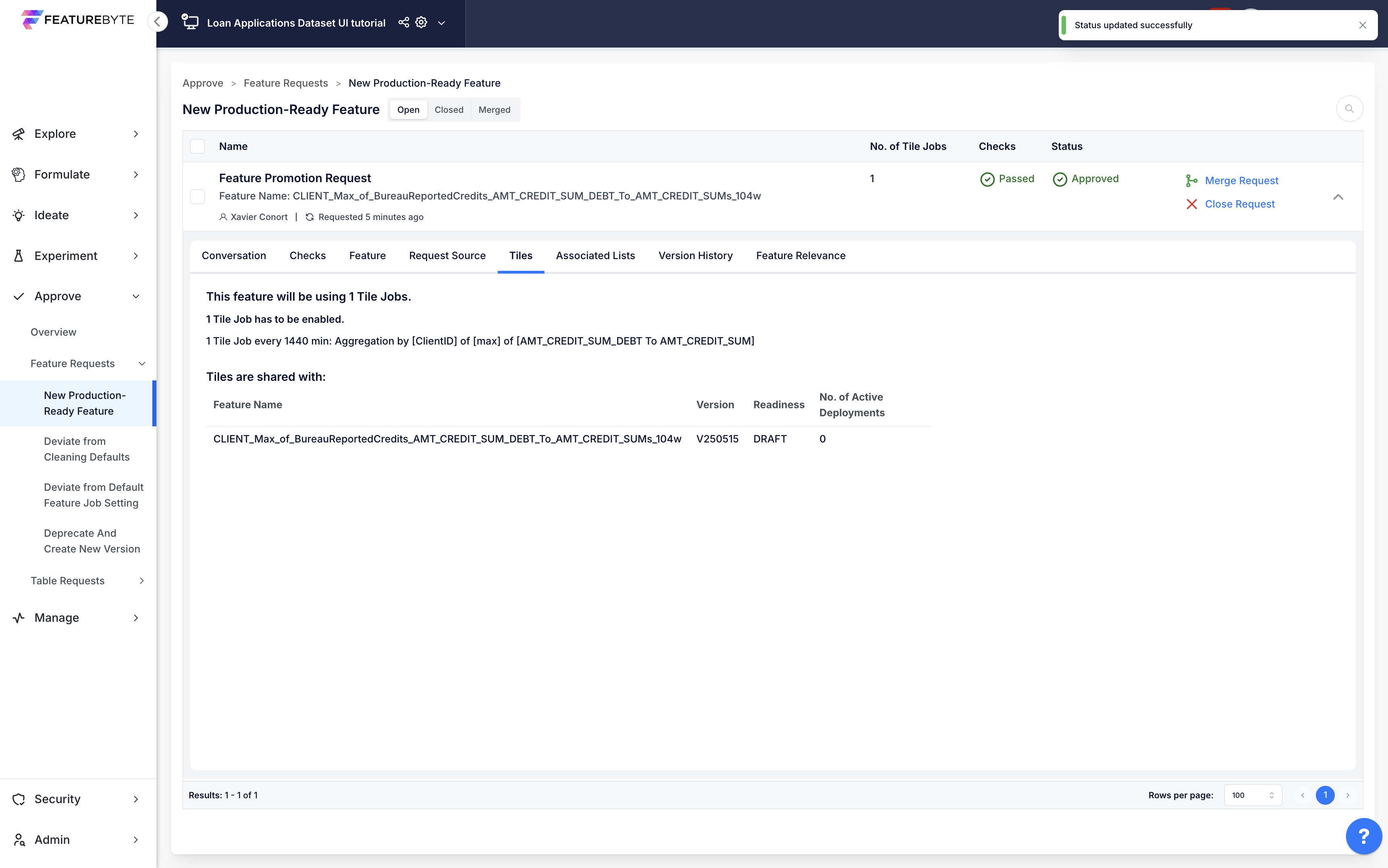The image size is (1388, 868).
Task: Collapse the sidebar with arrow button
Action: [157, 22]
